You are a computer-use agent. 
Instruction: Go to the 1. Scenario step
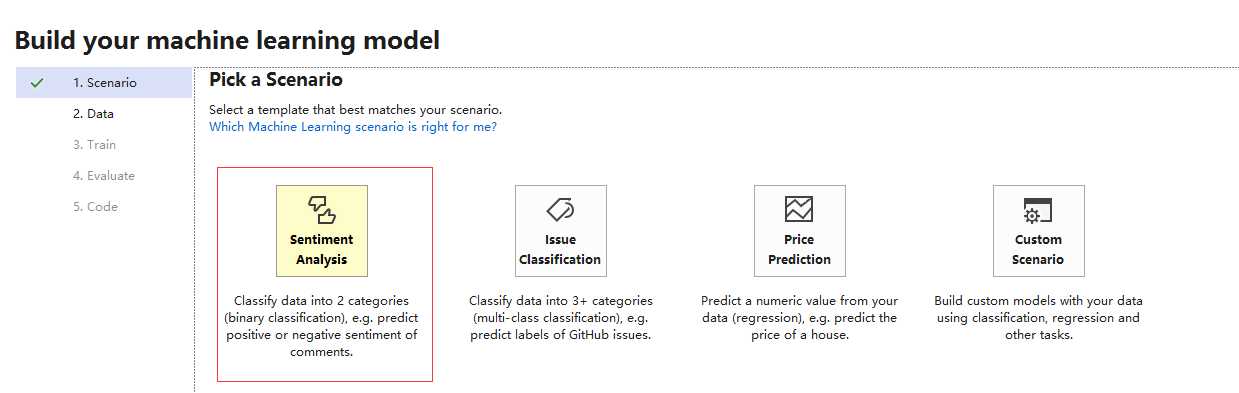(104, 83)
